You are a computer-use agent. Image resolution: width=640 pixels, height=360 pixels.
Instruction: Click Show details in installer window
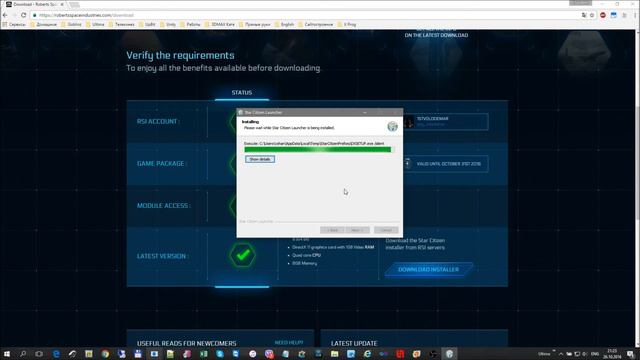coord(260,159)
